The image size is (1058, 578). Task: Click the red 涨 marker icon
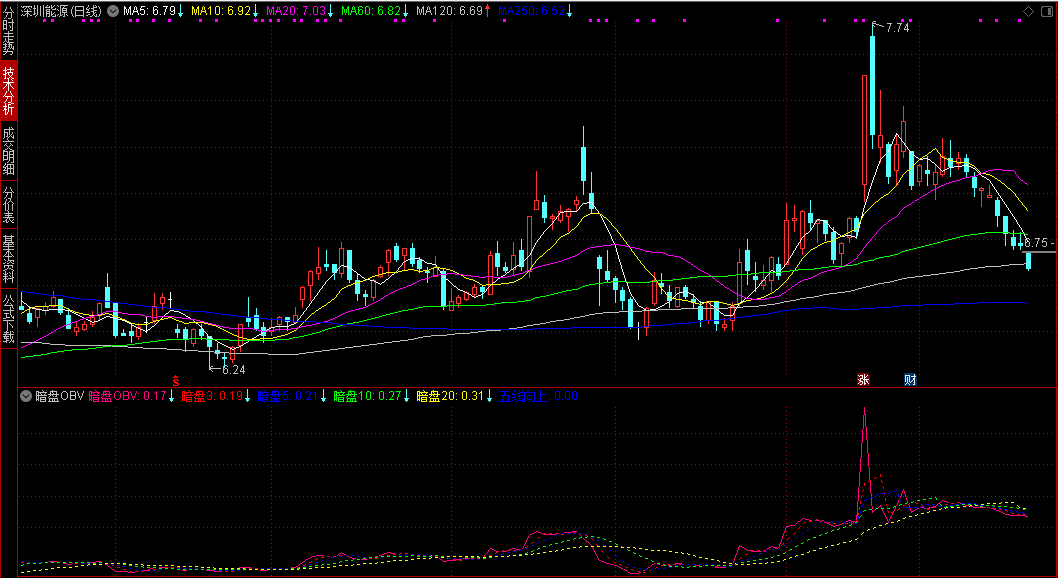[x=863, y=380]
